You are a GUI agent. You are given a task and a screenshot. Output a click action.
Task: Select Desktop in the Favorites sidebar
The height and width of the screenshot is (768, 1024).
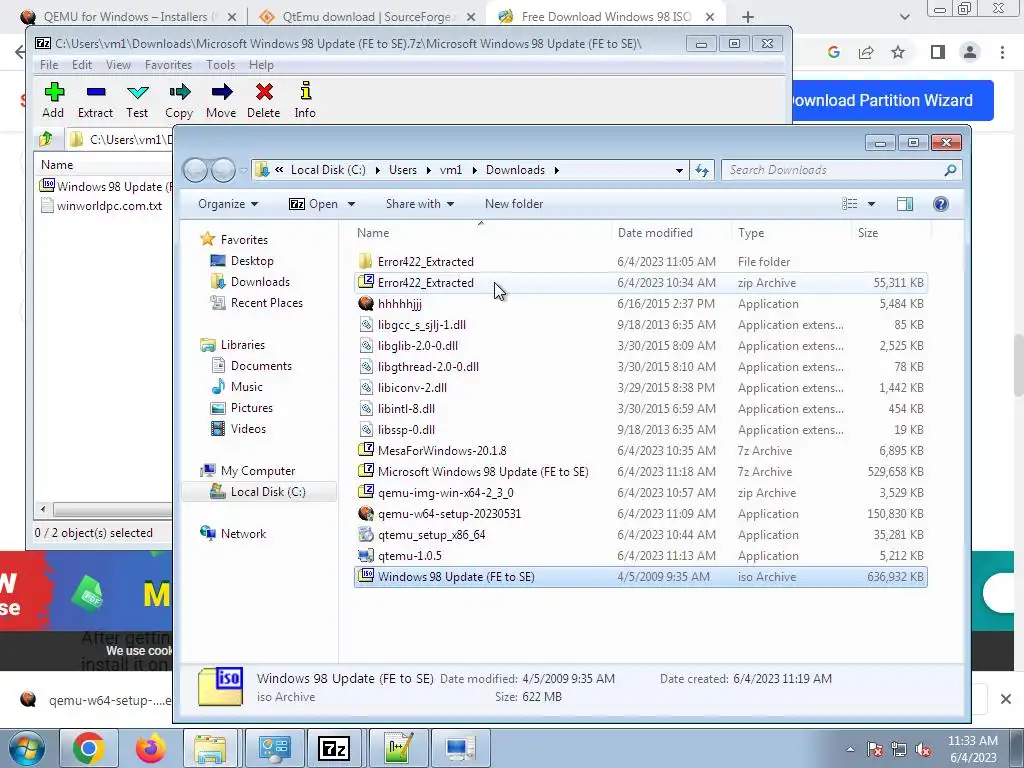(242, 261)
